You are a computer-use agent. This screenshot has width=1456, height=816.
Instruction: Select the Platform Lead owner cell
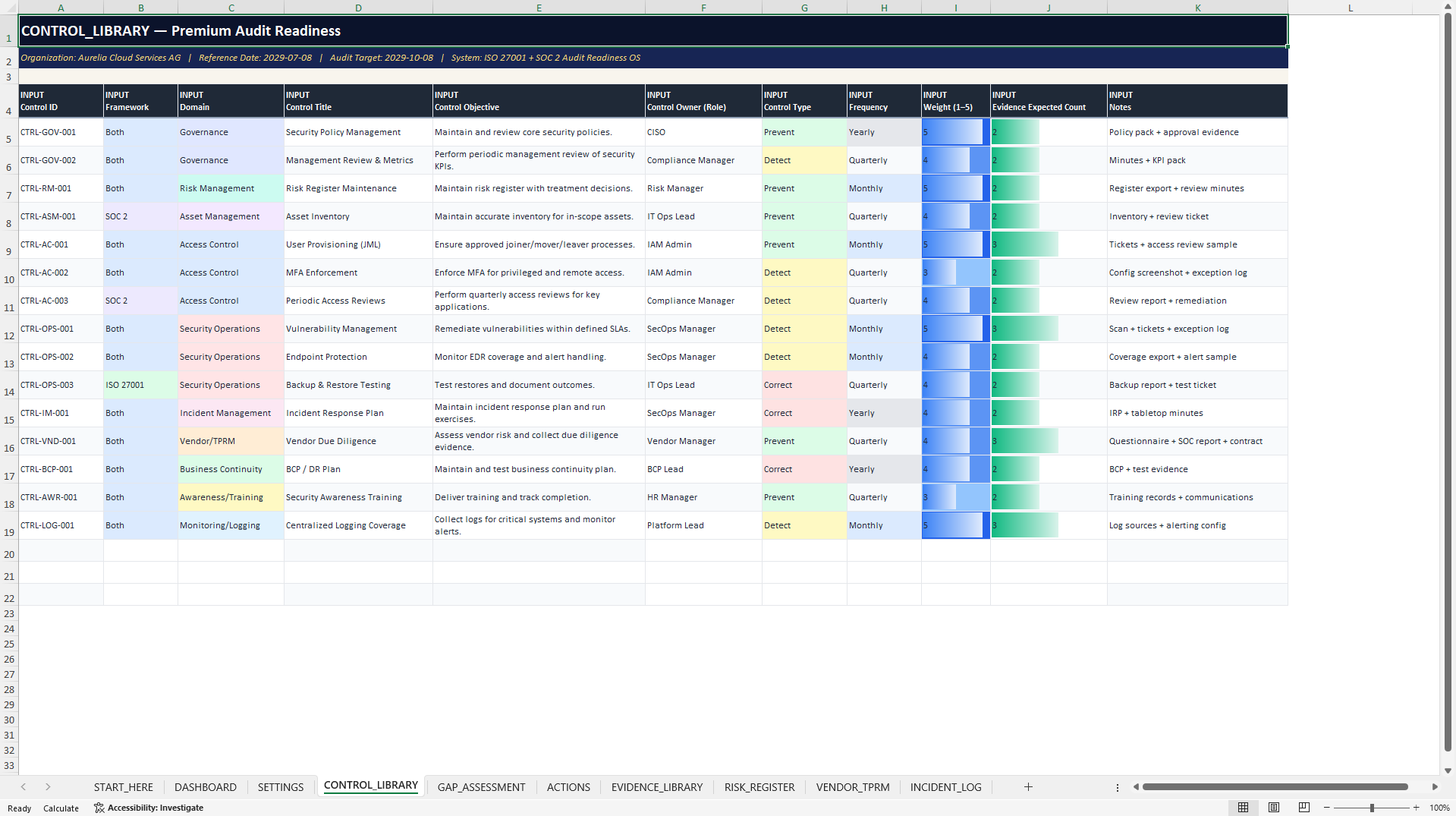[x=703, y=525]
